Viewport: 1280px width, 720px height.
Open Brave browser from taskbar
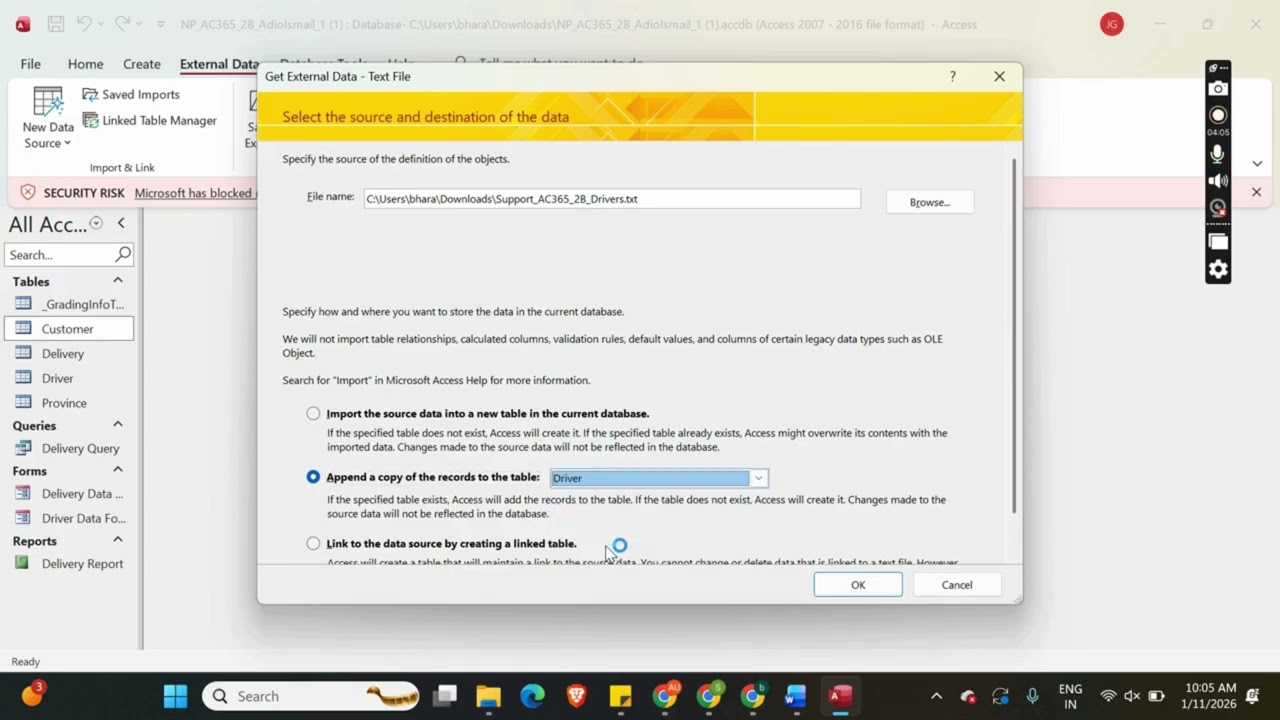point(576,696)
